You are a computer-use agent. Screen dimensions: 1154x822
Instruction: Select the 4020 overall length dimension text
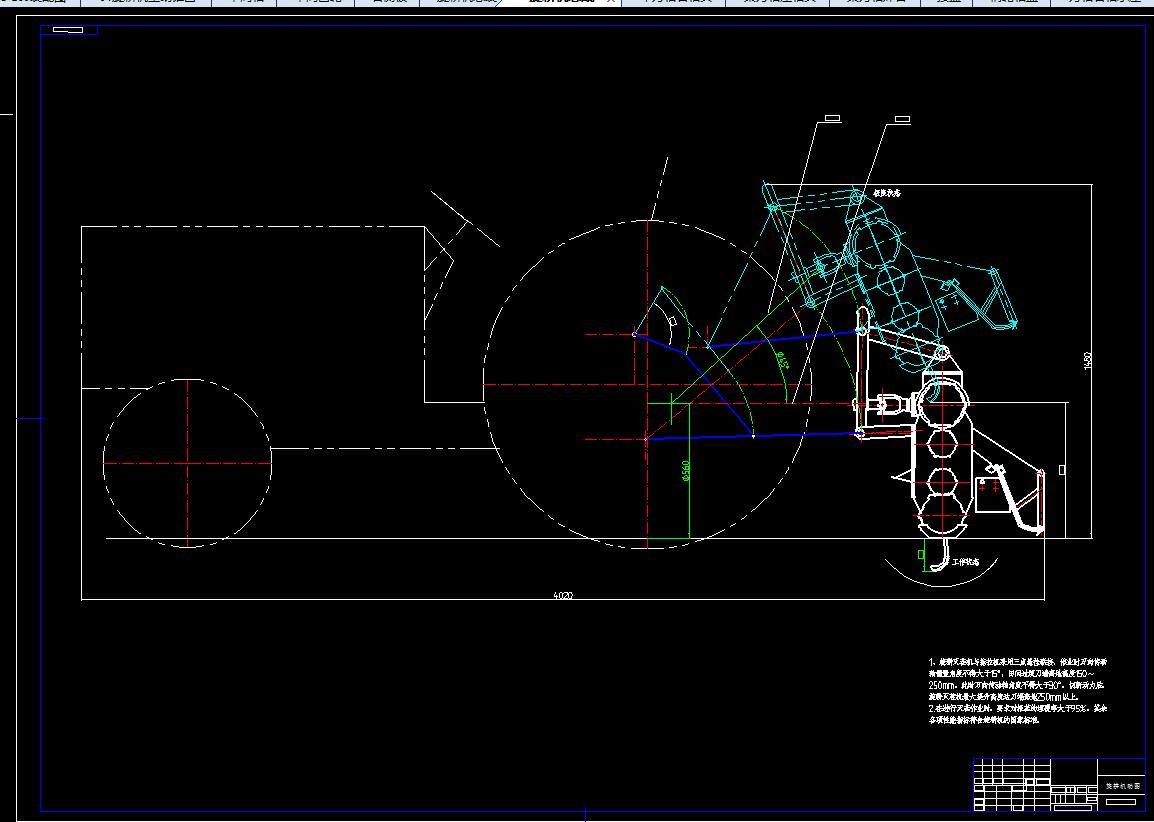(562, 595)
